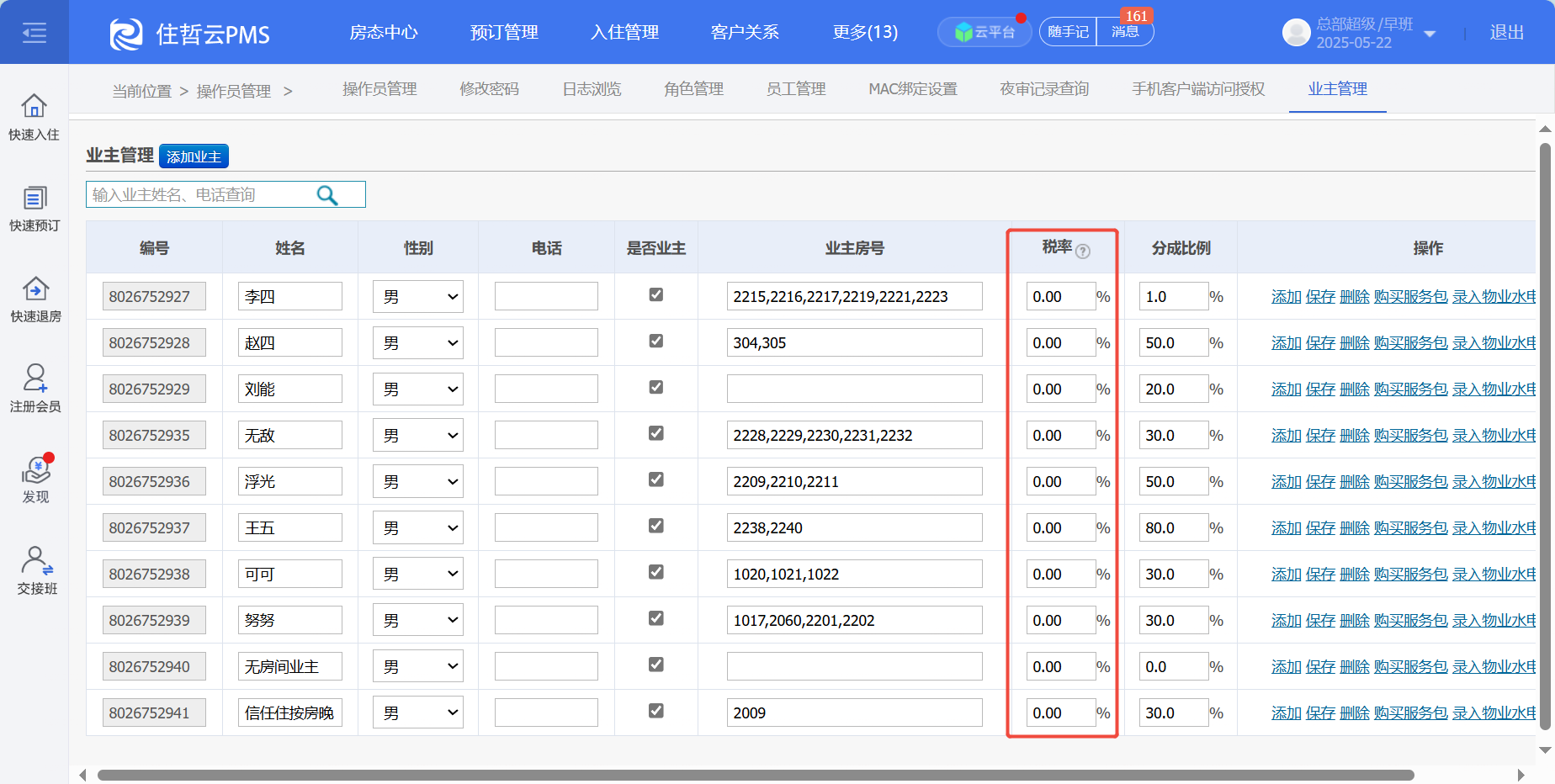Click the horizontal scrollbar thumb

coord(756,775)
